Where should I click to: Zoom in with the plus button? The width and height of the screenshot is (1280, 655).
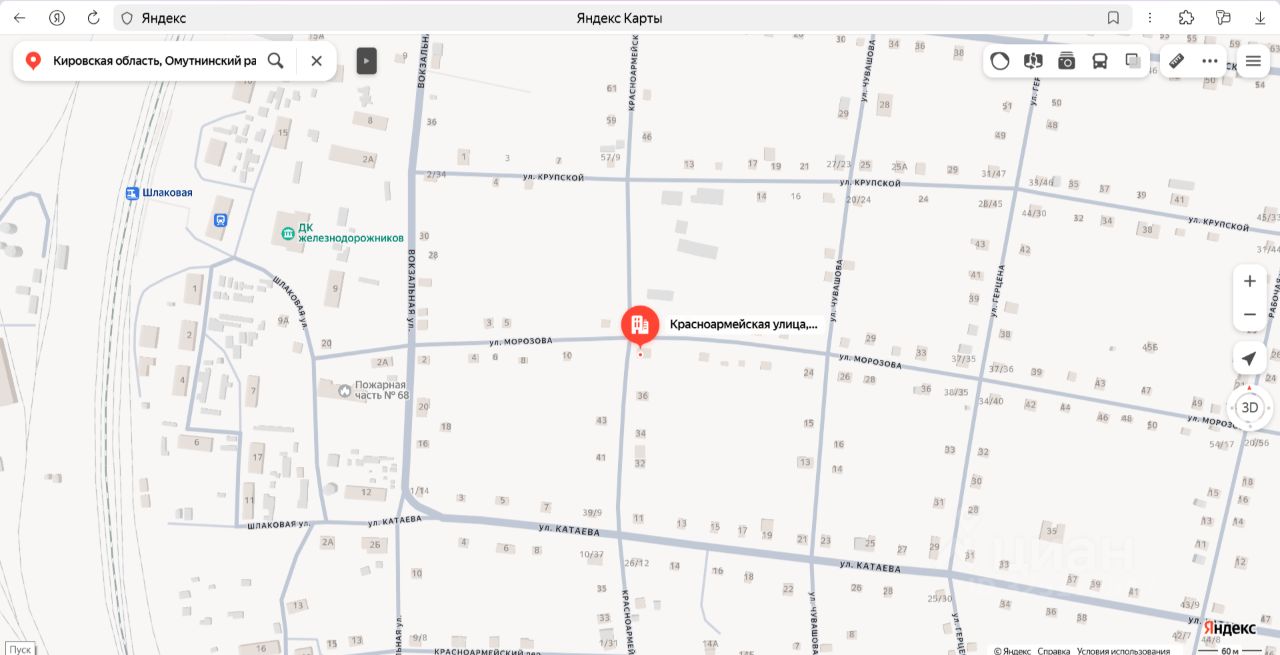[1250, 281]
